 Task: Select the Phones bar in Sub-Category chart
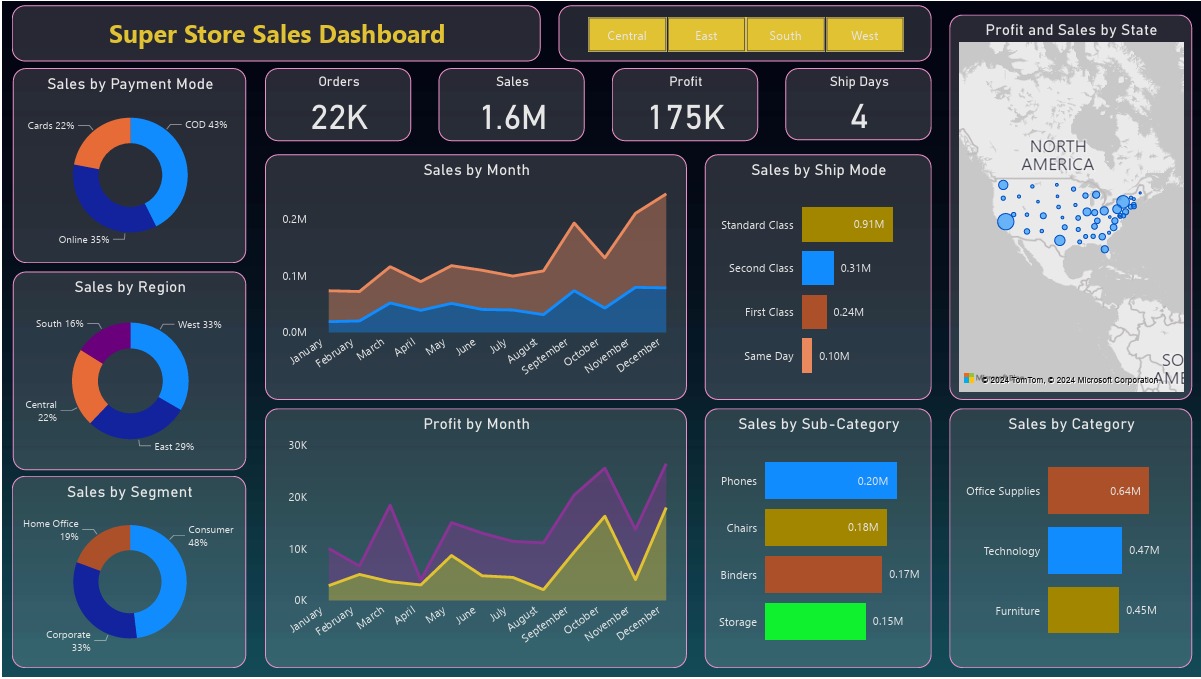point(830,481)
